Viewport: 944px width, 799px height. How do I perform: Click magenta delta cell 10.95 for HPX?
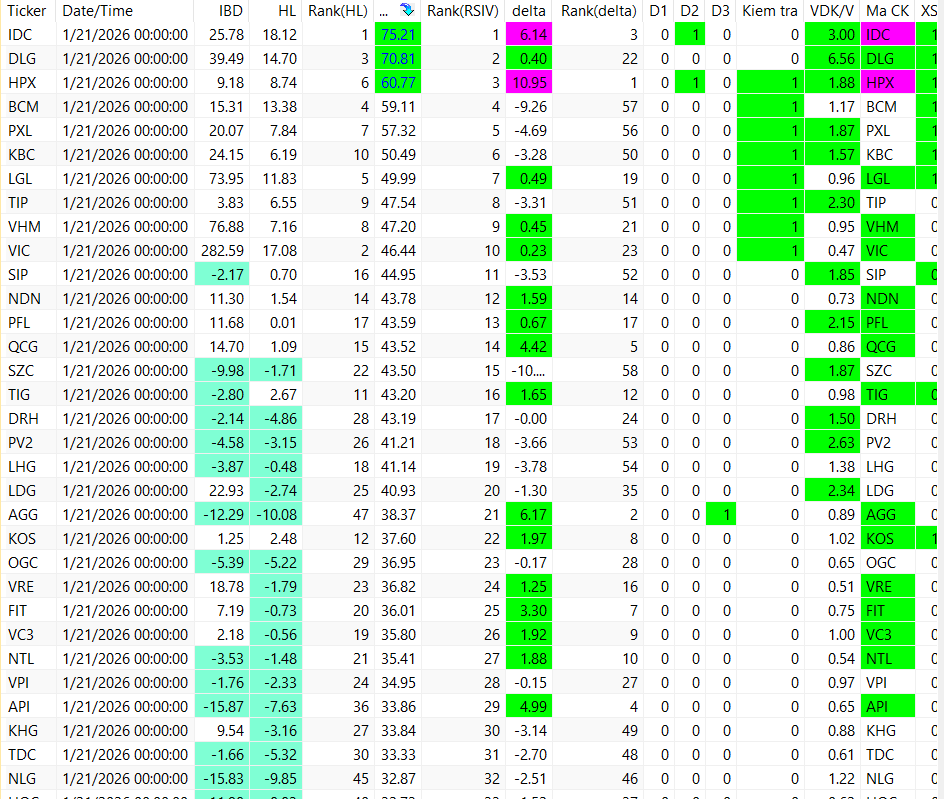(x=529, y=83)
